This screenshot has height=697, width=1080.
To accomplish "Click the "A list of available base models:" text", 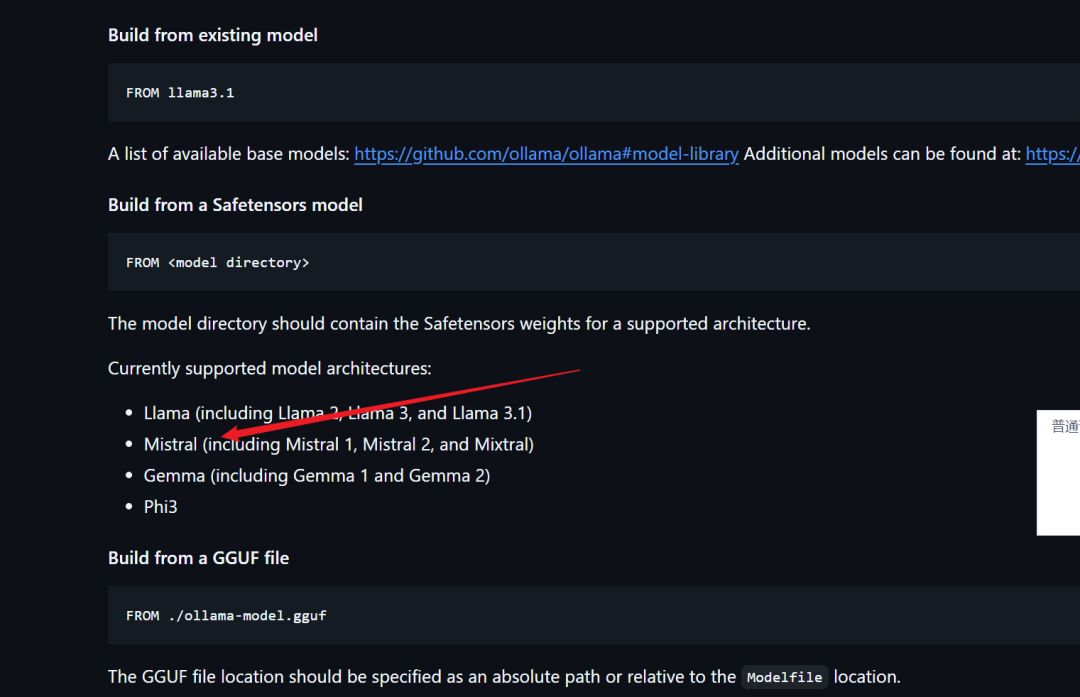I will click(x=228, y=154).
